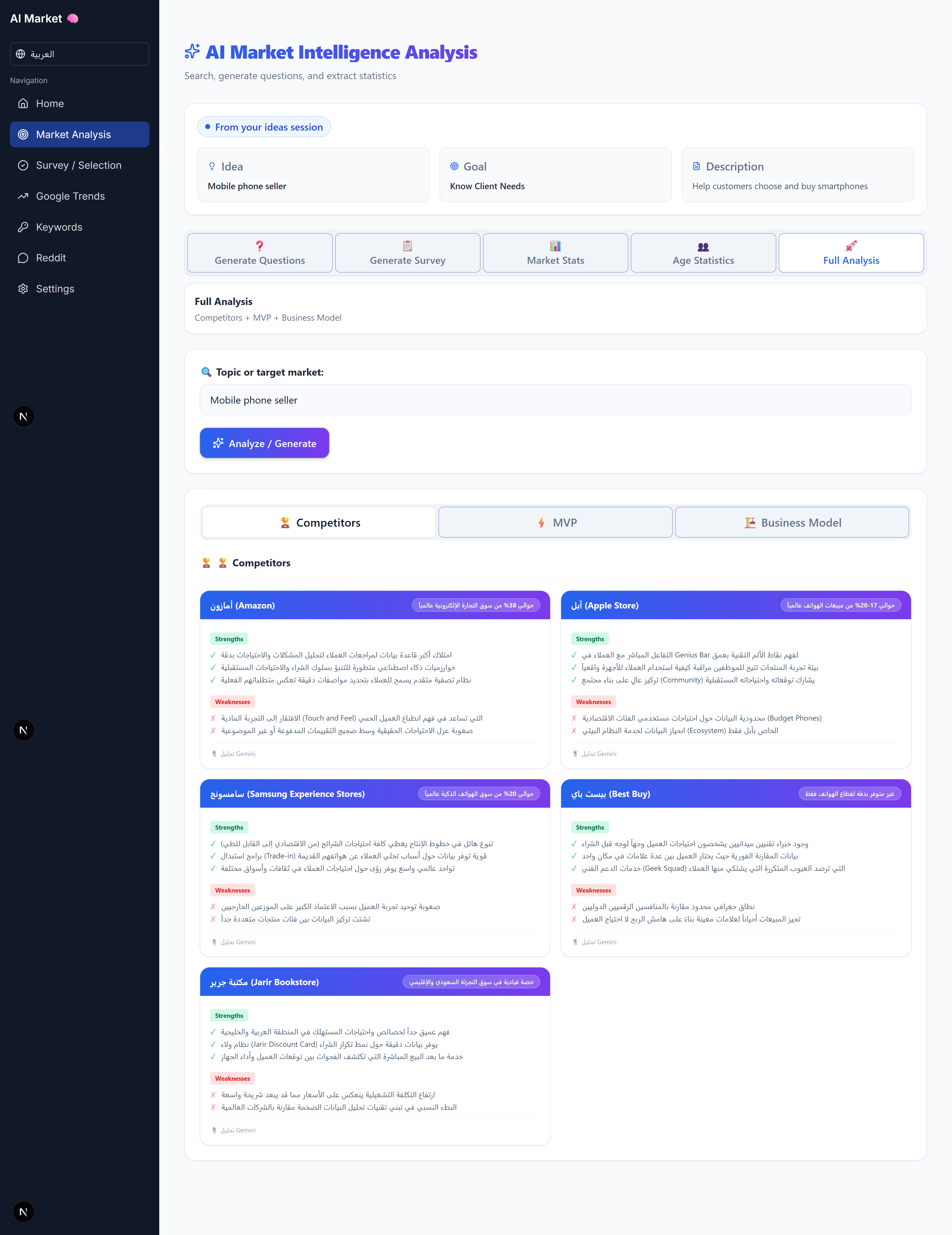The image size is (952, 1235).
Task: Click the target icon in Goal card
Action: (454, 166)
